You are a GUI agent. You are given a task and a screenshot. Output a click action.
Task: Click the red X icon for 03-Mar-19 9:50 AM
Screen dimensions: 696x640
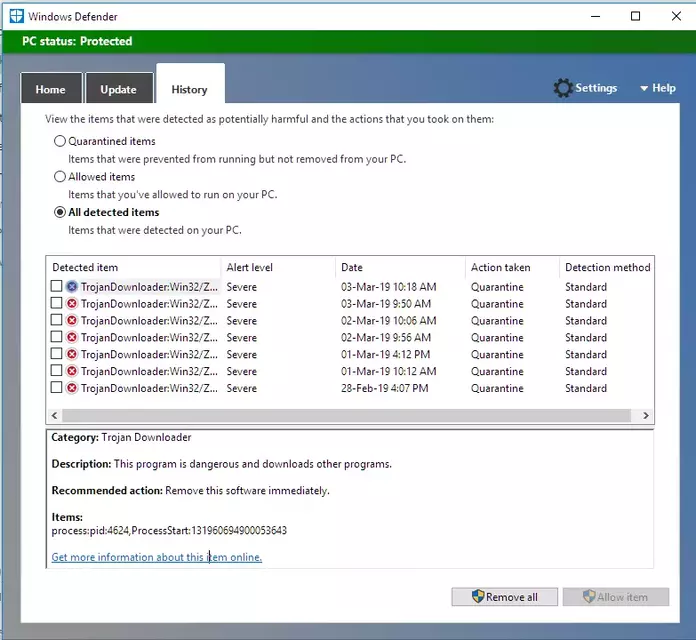click(71, 304)
